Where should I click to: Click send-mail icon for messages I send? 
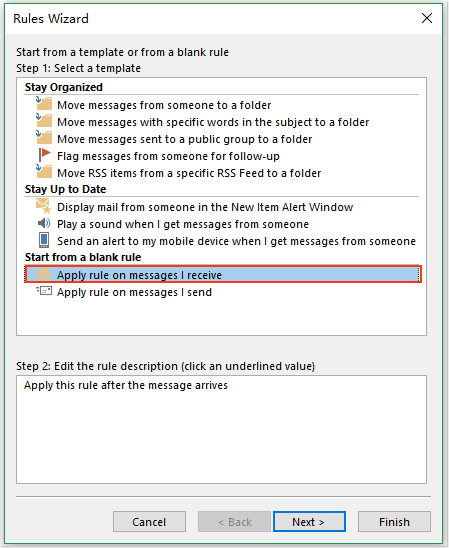44,291
